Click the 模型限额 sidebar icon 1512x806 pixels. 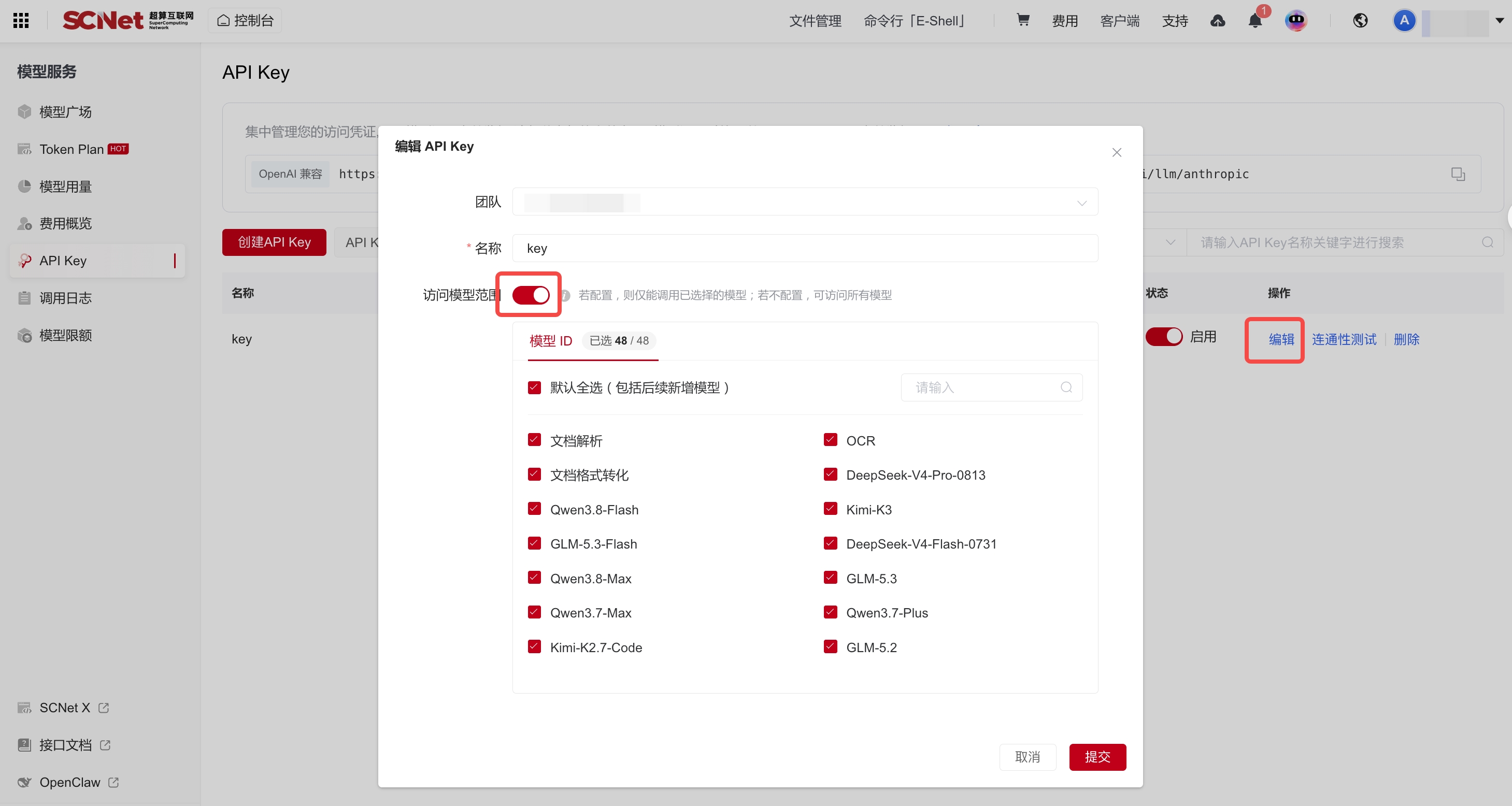pyautogui.click(x=24, y=335)
